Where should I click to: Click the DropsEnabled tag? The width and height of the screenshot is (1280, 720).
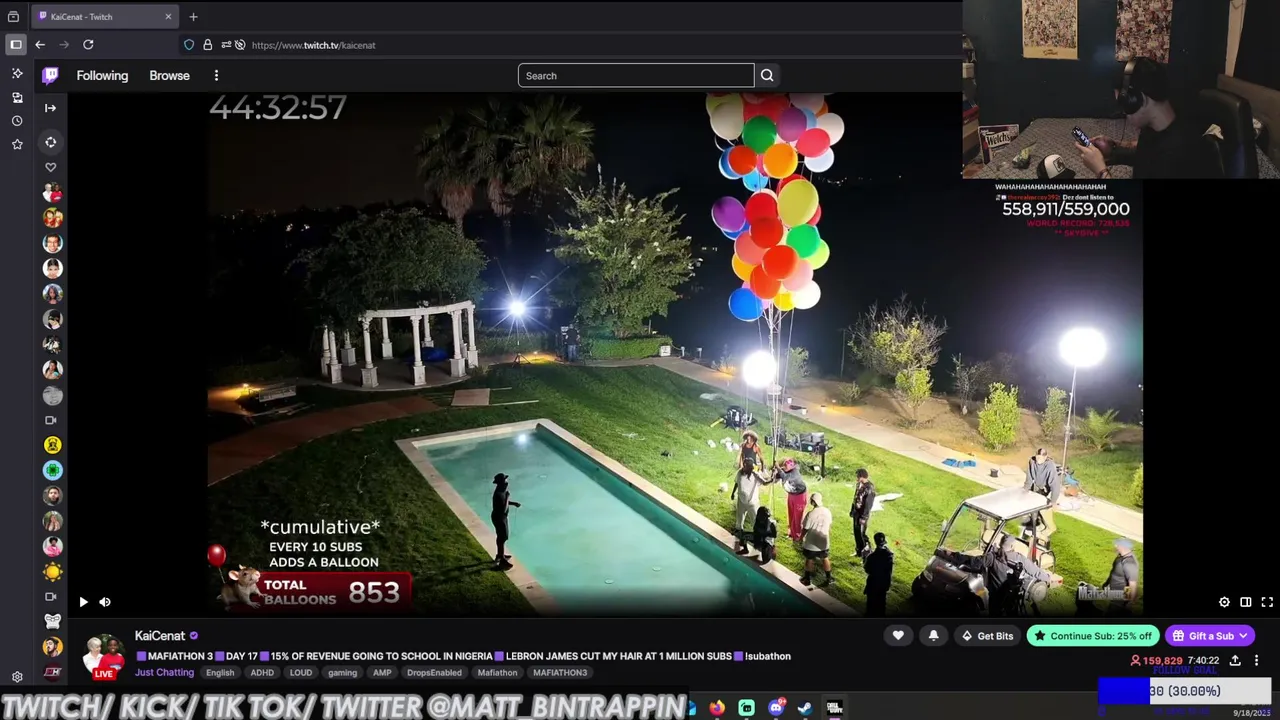tap(434, 673)
